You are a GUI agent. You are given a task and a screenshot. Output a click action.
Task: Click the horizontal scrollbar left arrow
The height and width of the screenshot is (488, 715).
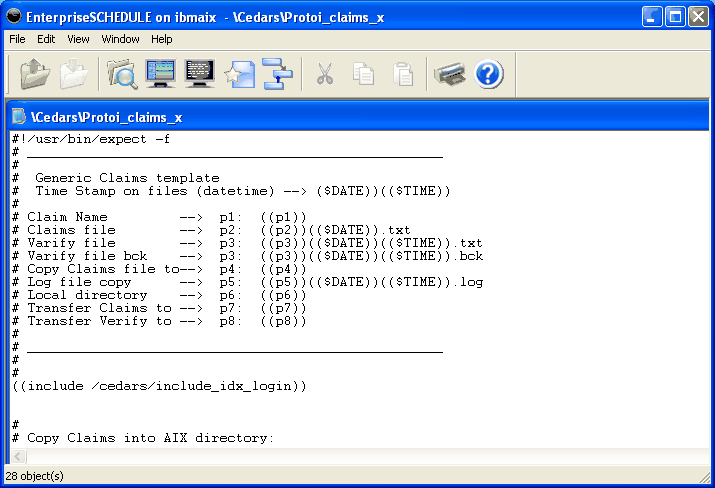(x=18, y=456)
